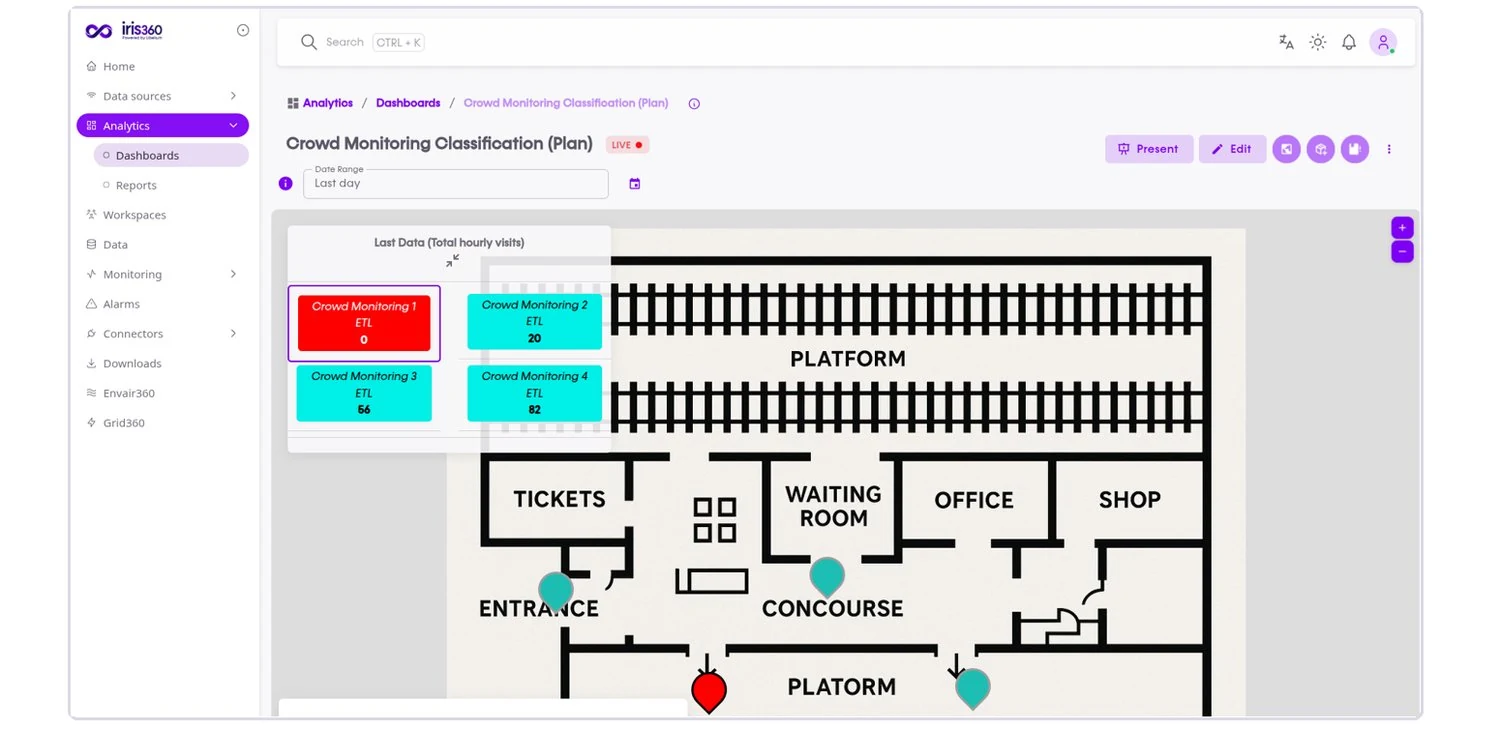Expand the Monitoring submenu chevron
Screen dimensions: 1500x730
233,274
